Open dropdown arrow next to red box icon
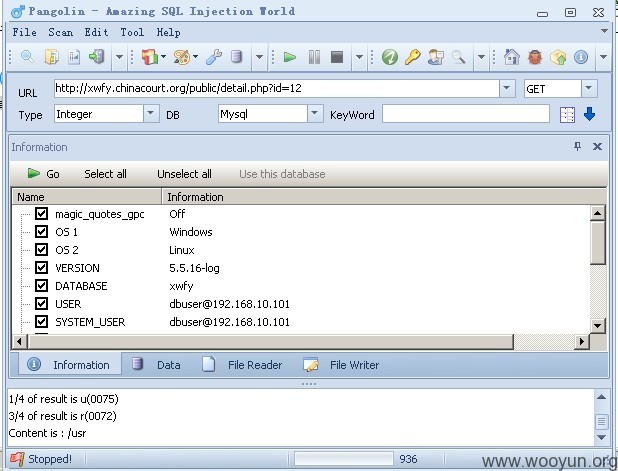The image size is (618, 471). pos(163,57)
